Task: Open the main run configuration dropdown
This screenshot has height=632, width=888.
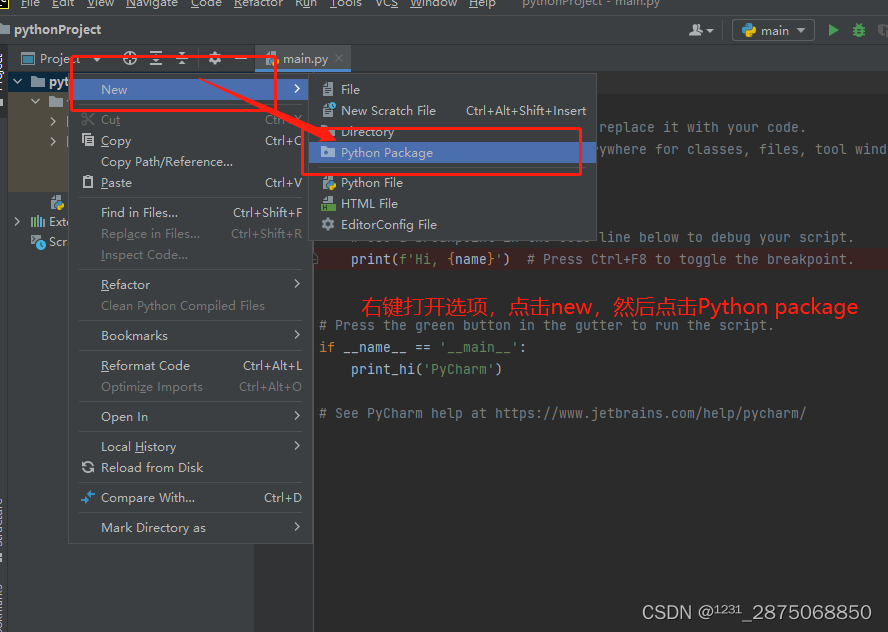Action: pyautogui.click(x=773, y=30)
